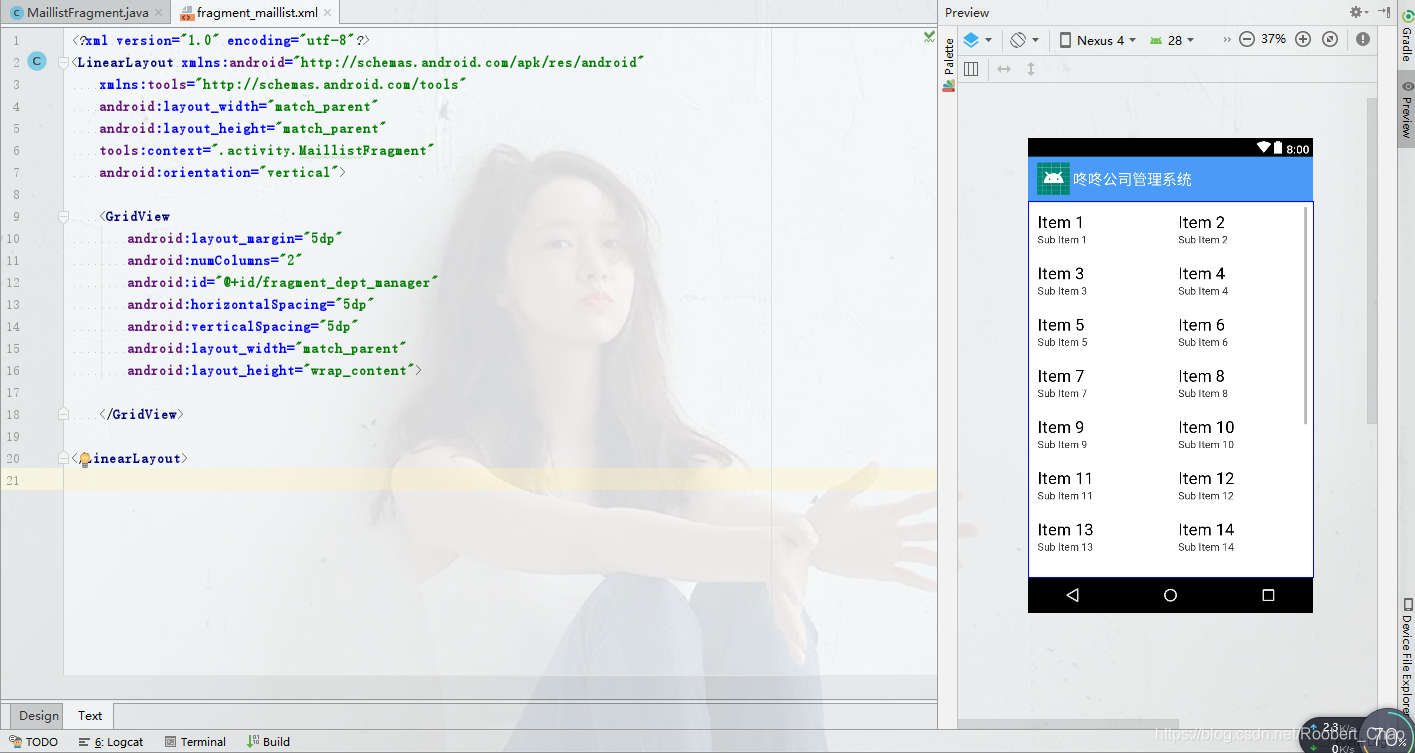Show preview warnings and errors icon
The image size is (1415, 753).
click(1363, 40)
